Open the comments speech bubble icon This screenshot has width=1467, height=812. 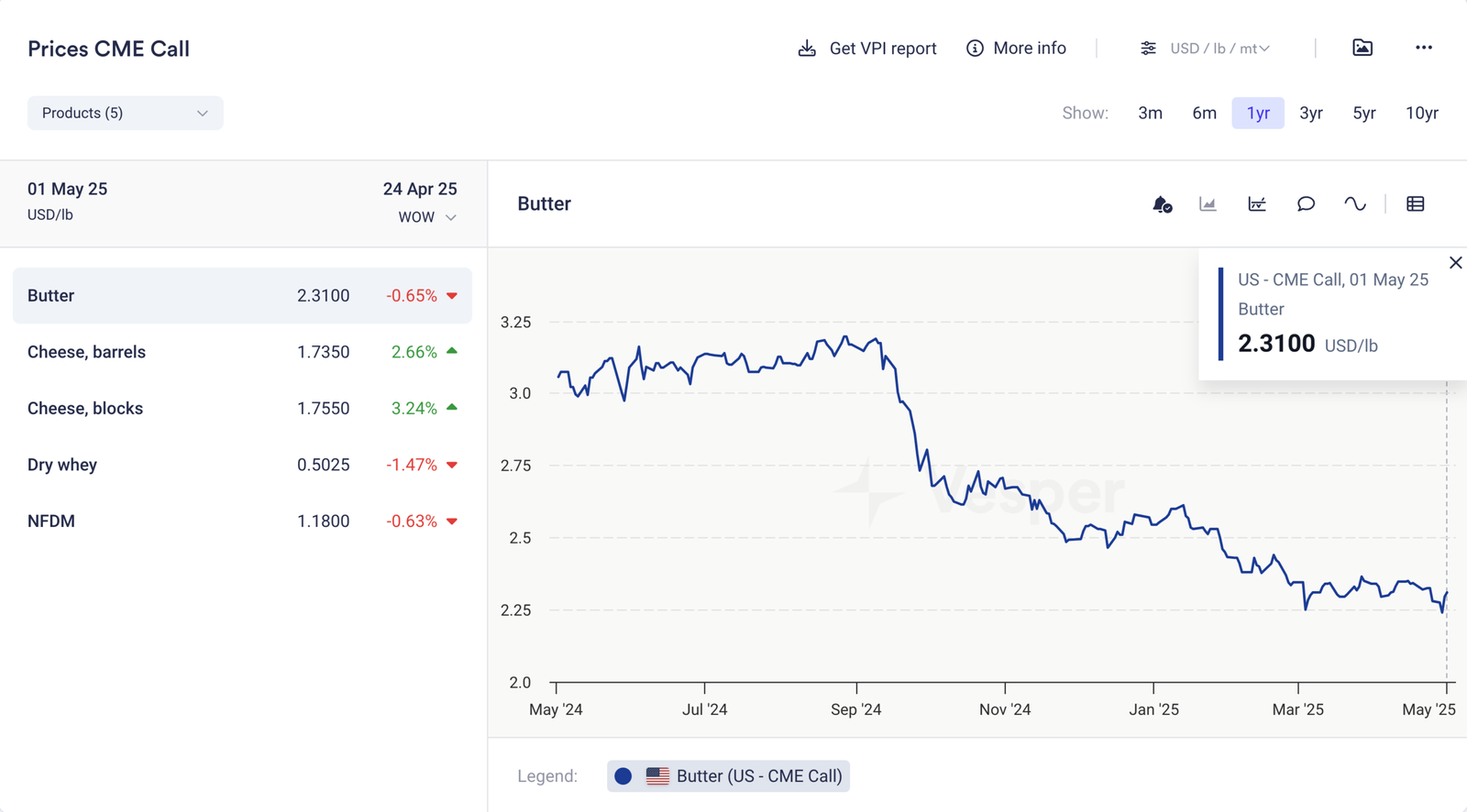coord(1306,204)
